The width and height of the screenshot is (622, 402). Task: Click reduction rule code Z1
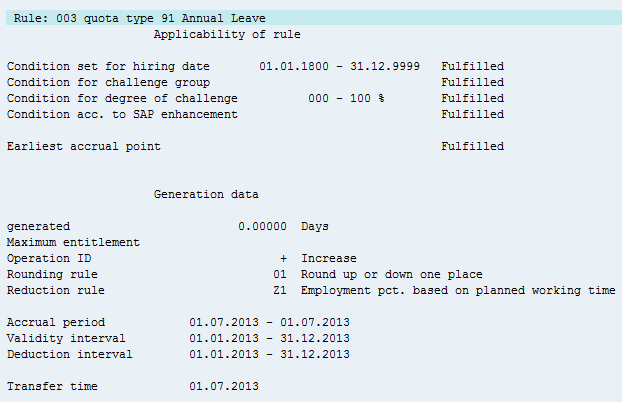coord(280,290)
